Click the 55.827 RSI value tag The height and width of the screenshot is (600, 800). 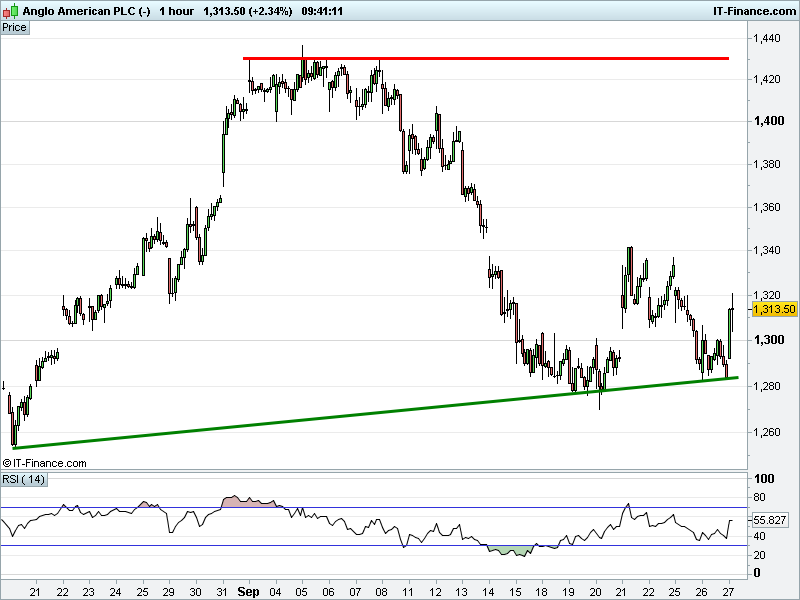click(x=769, y=520)
